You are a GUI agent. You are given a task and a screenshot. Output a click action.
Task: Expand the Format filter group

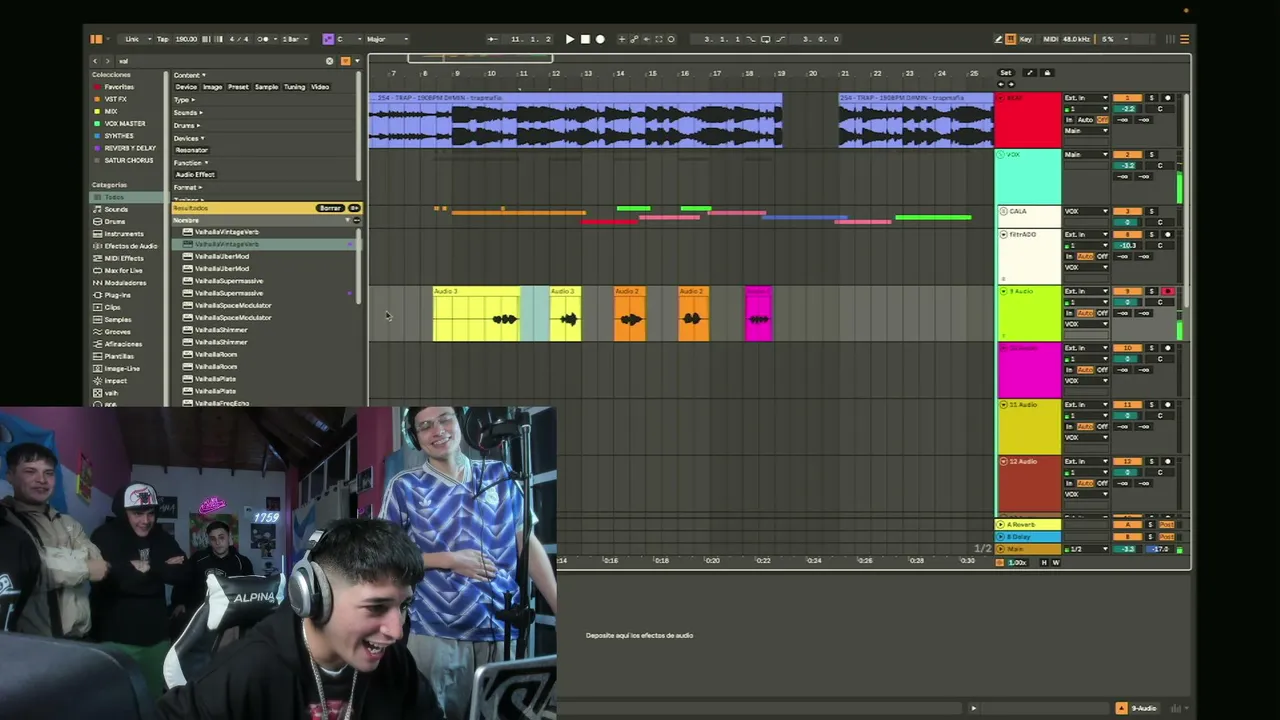click(x=187, y=187)
